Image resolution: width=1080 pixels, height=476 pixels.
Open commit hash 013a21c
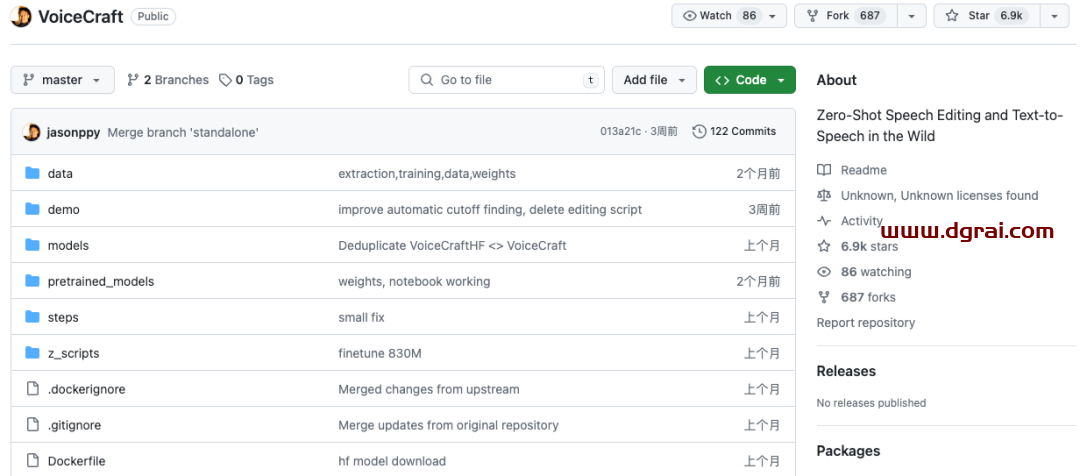[x=621, y=131]
